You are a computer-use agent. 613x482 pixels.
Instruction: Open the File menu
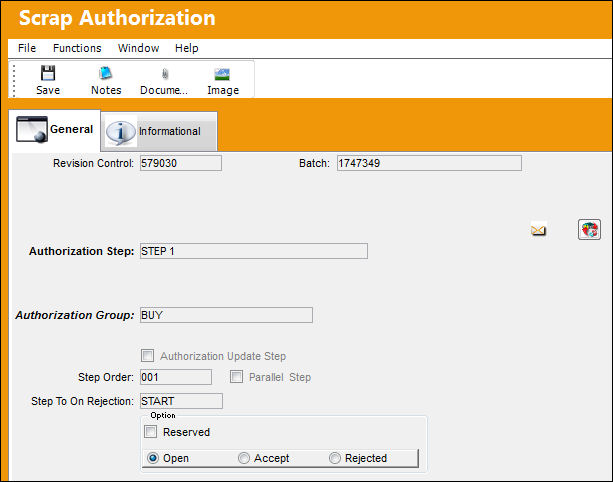coord(27,48)
